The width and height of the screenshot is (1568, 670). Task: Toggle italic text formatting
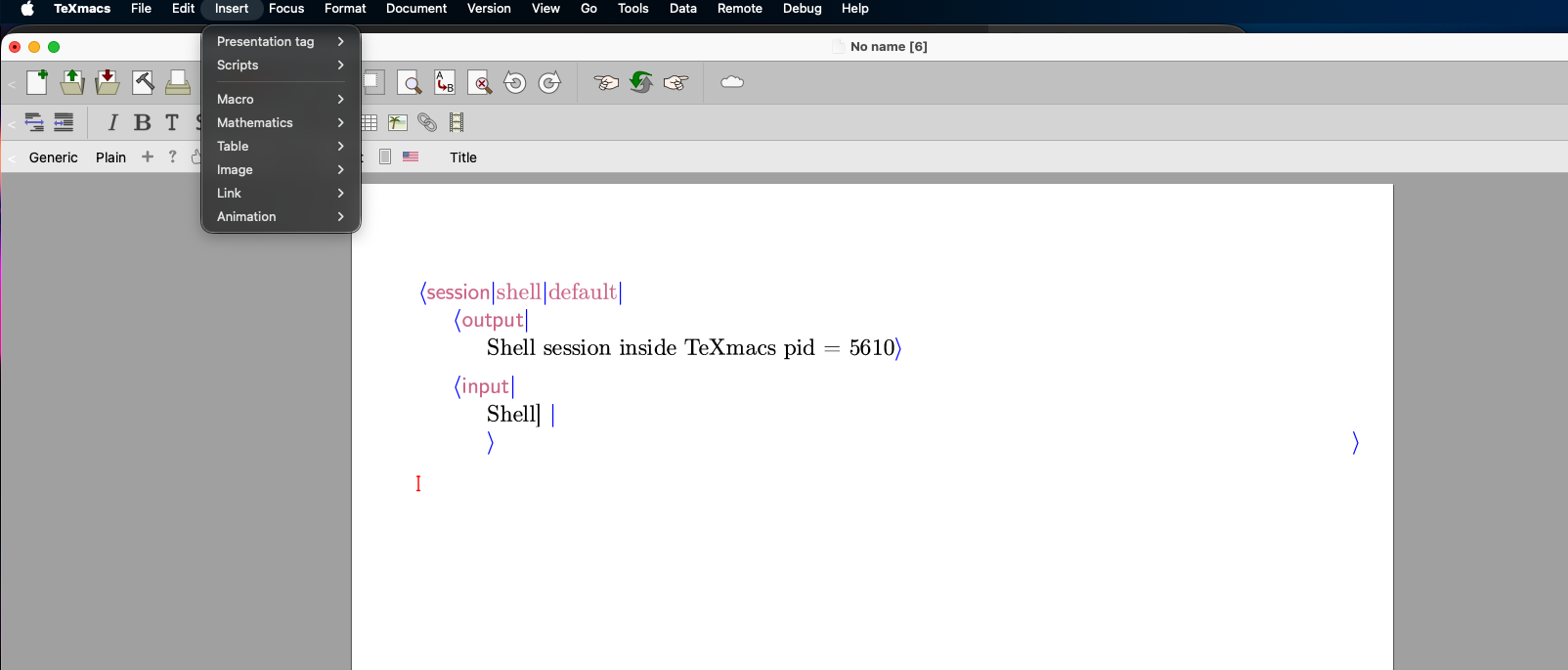pos(112,122)
